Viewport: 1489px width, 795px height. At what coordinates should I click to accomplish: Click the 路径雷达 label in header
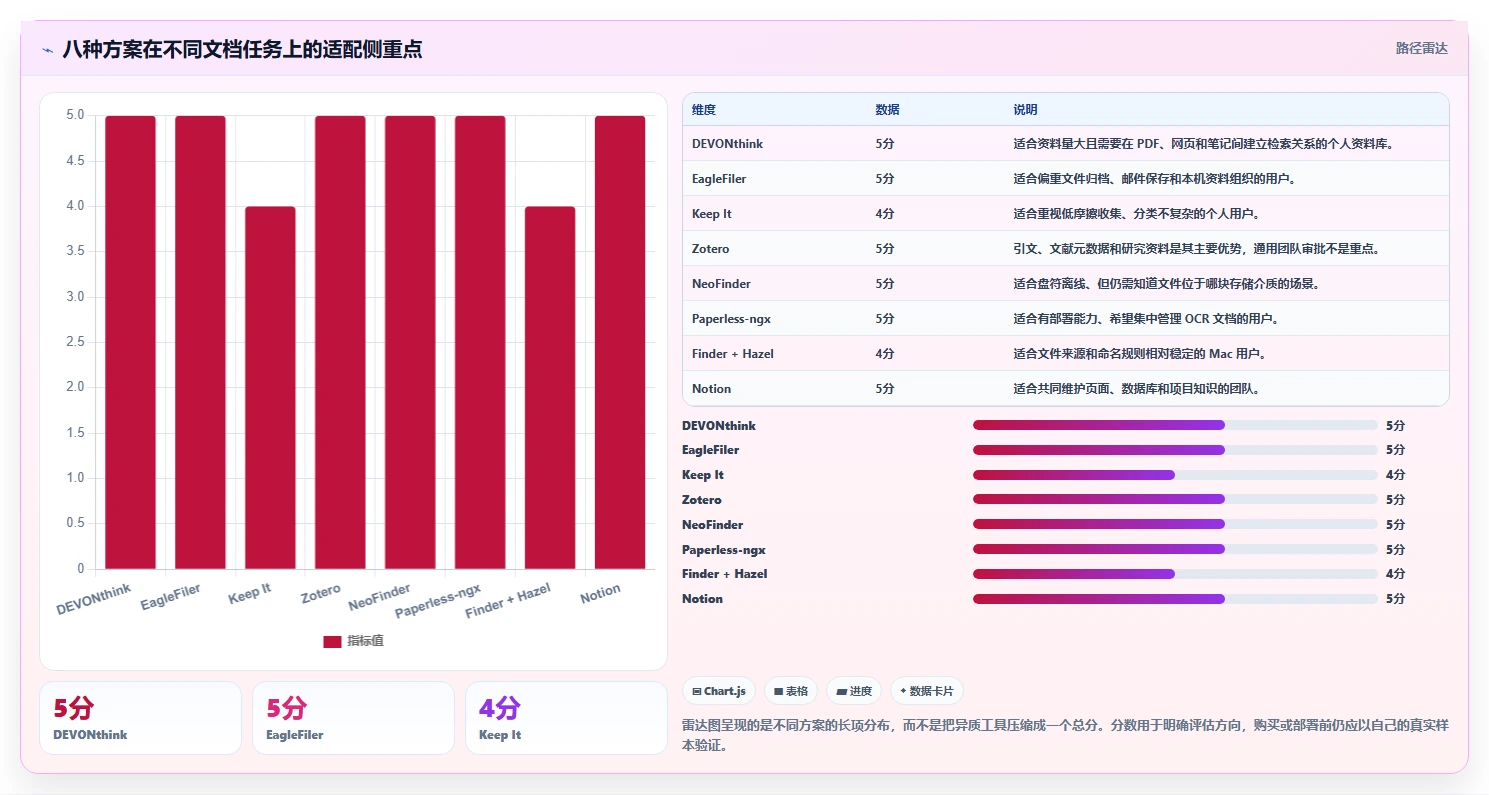point(1421,48)
